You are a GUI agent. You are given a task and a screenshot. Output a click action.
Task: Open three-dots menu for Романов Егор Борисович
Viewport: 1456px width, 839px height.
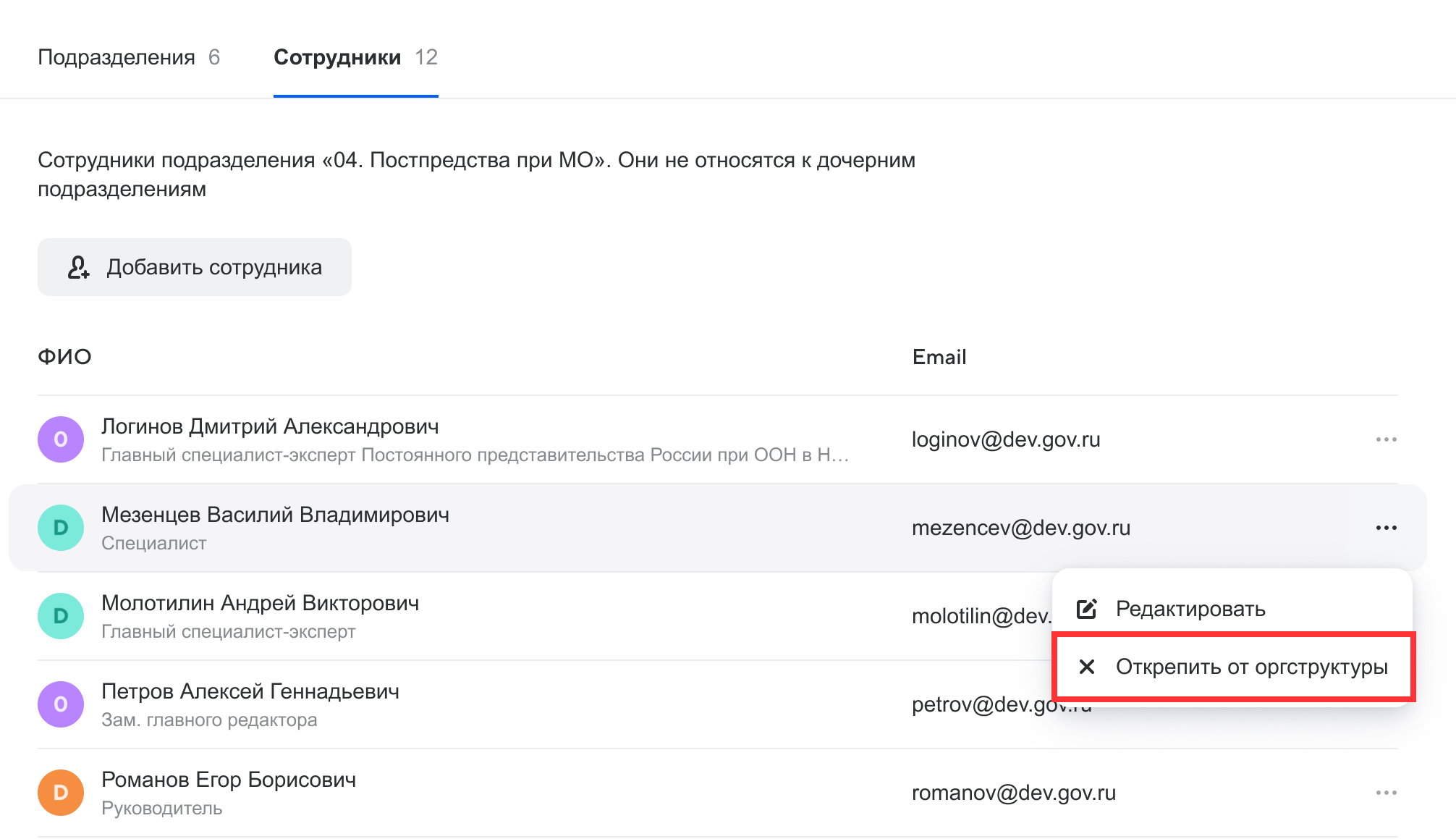[x=1386, y=793]
